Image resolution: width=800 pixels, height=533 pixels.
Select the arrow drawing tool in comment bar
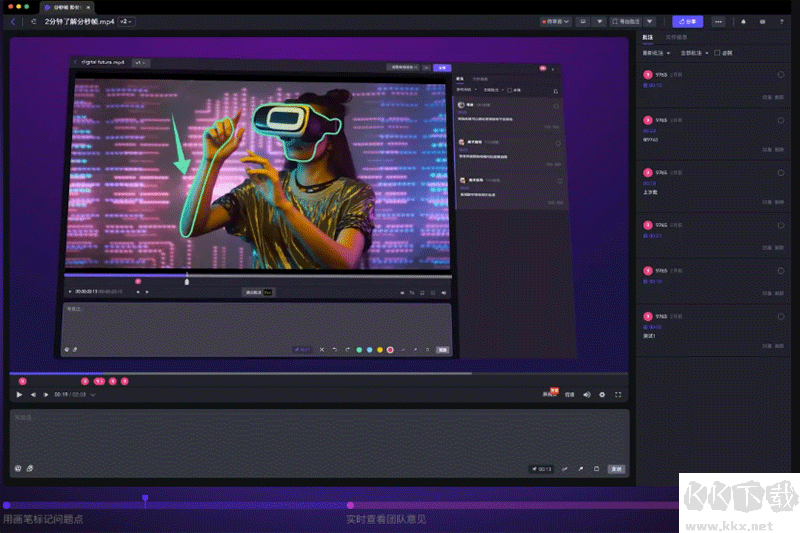[581, 468]
